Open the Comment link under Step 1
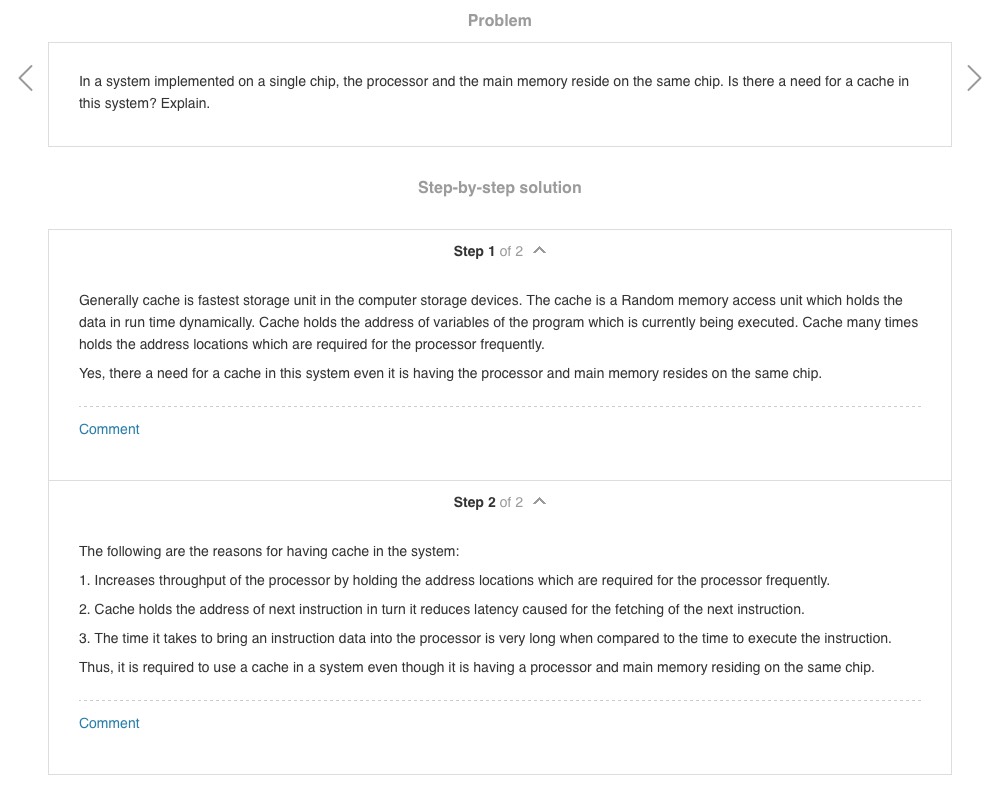The width and height of the screenshot is (1000, 785). 109,429
